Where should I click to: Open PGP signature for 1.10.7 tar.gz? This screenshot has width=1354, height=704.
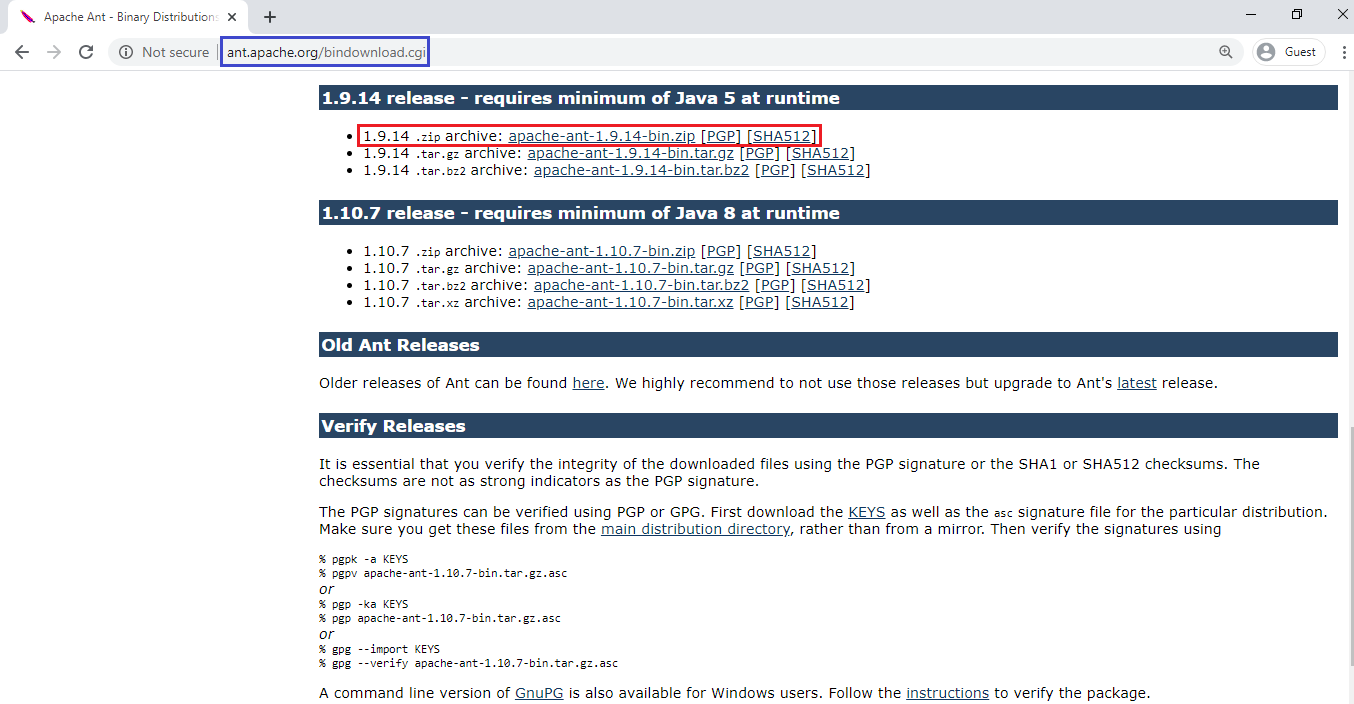click(x=759, y=268)
